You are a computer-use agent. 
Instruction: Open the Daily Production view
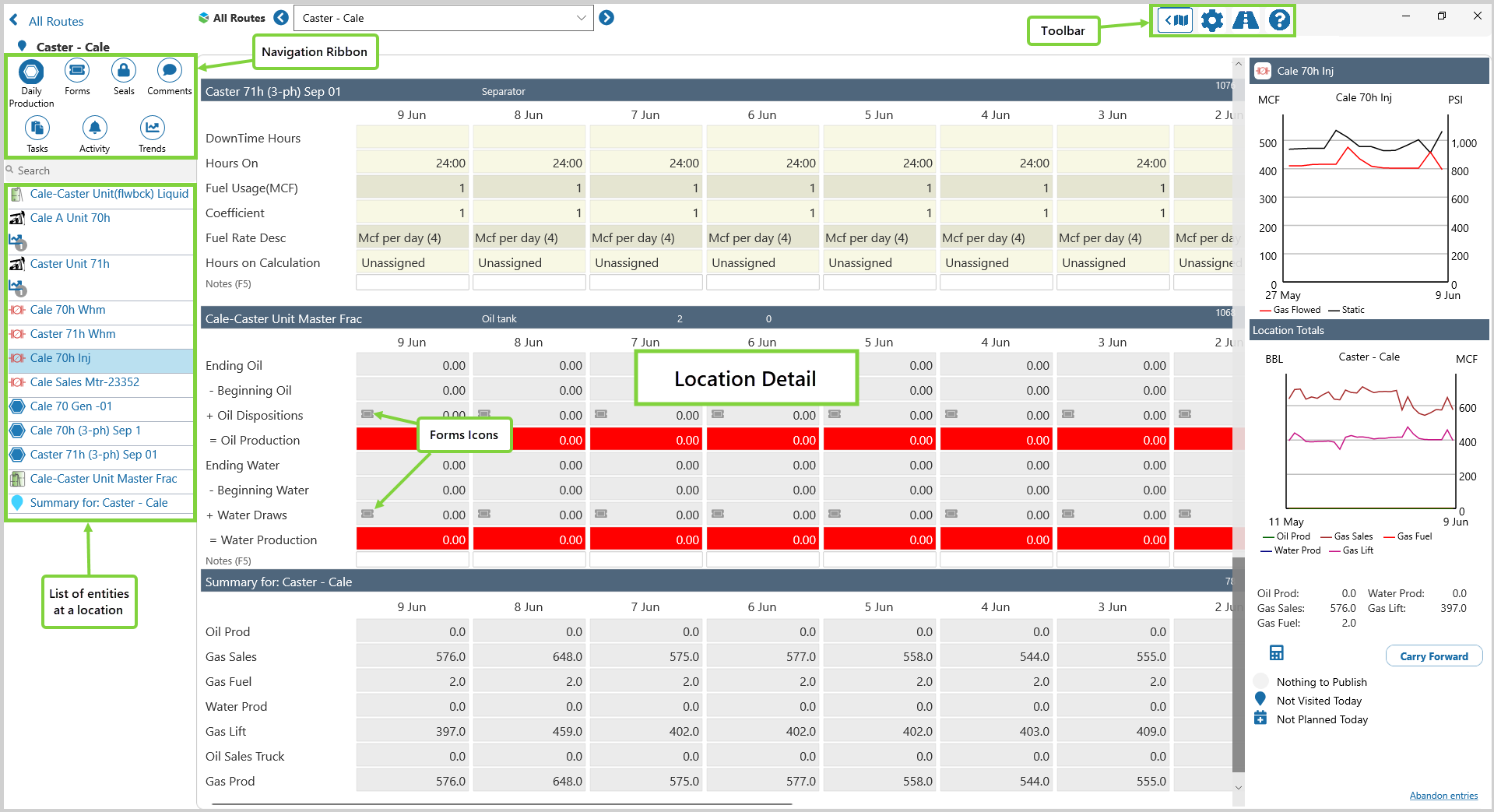[x=31, y=72]
